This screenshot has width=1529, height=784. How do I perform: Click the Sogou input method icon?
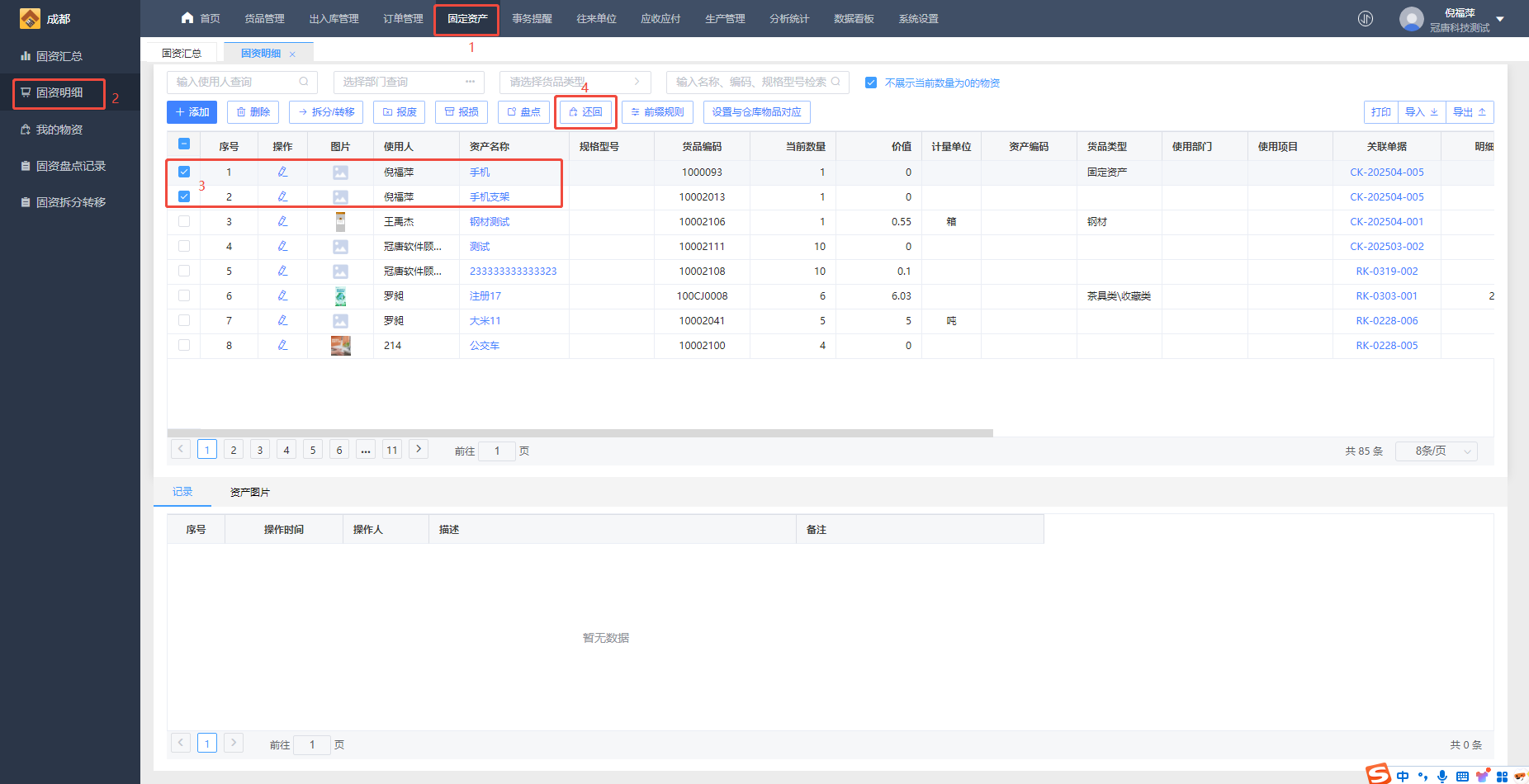click(1378, 774)
